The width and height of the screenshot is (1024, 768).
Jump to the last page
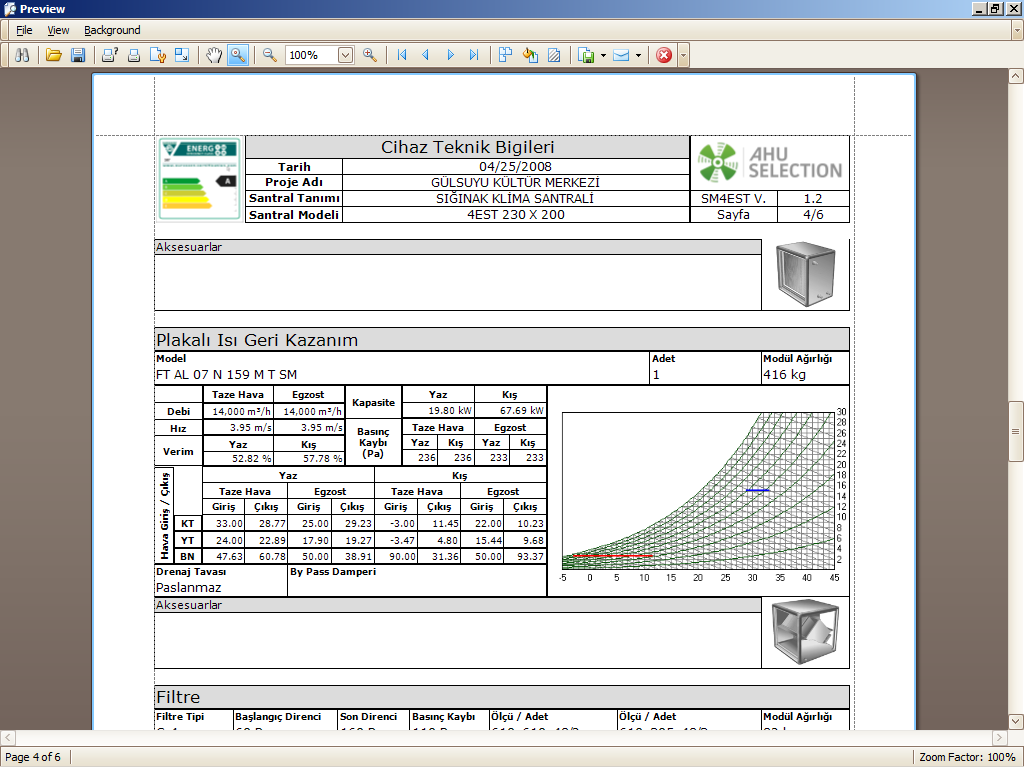click(474, 55)
